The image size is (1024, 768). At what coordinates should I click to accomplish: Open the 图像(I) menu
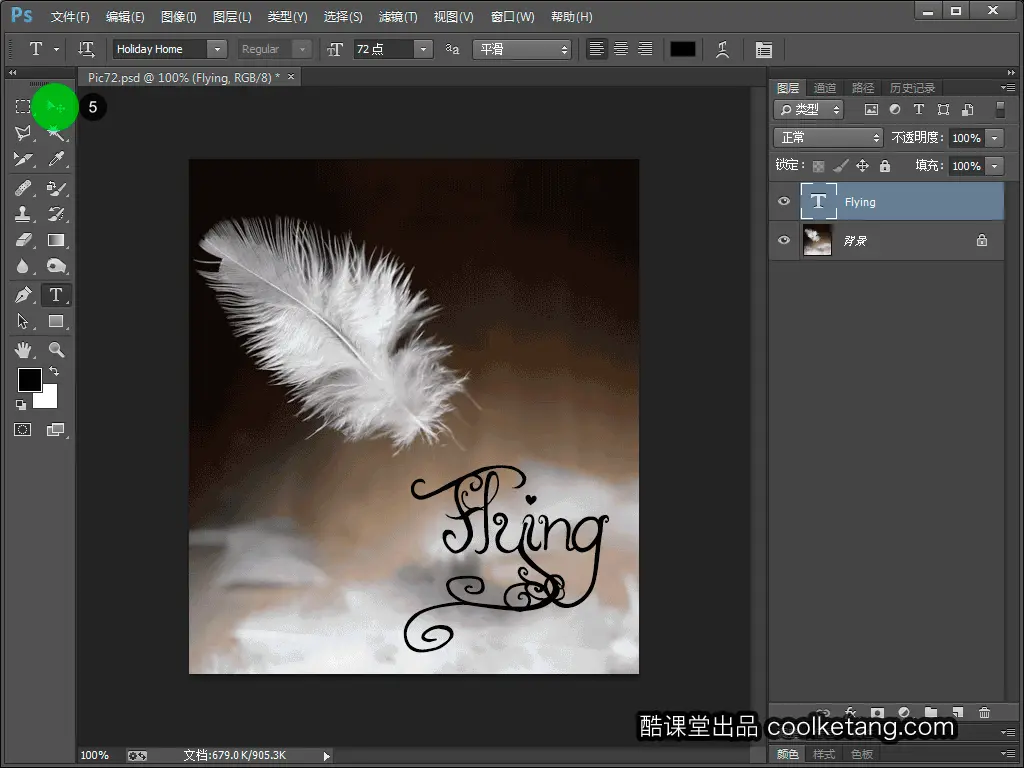pyautogui.click(x=178, y=16)
